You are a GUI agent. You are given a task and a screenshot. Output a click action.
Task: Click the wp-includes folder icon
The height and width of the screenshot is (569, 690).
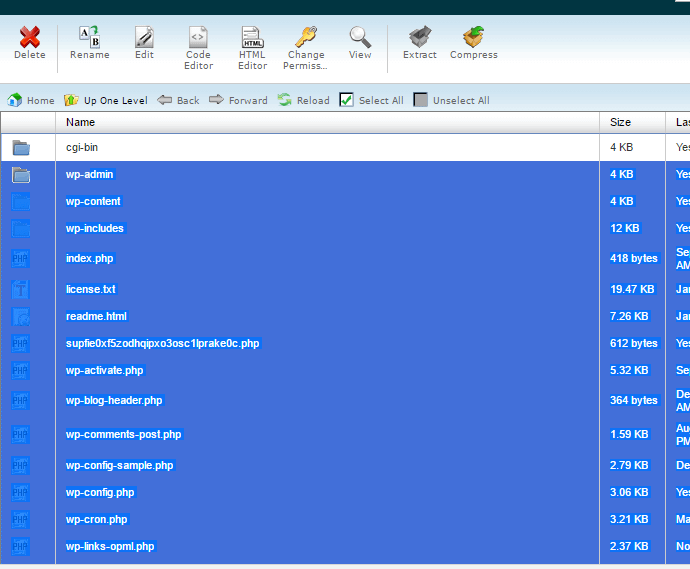click(x=21, y=229)
